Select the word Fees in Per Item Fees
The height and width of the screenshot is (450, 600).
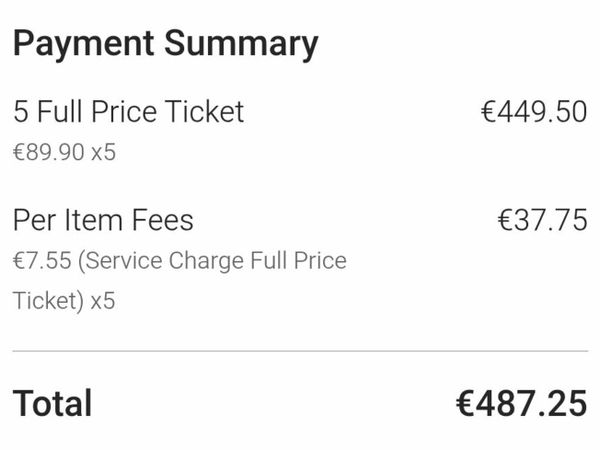coord(163,220)
